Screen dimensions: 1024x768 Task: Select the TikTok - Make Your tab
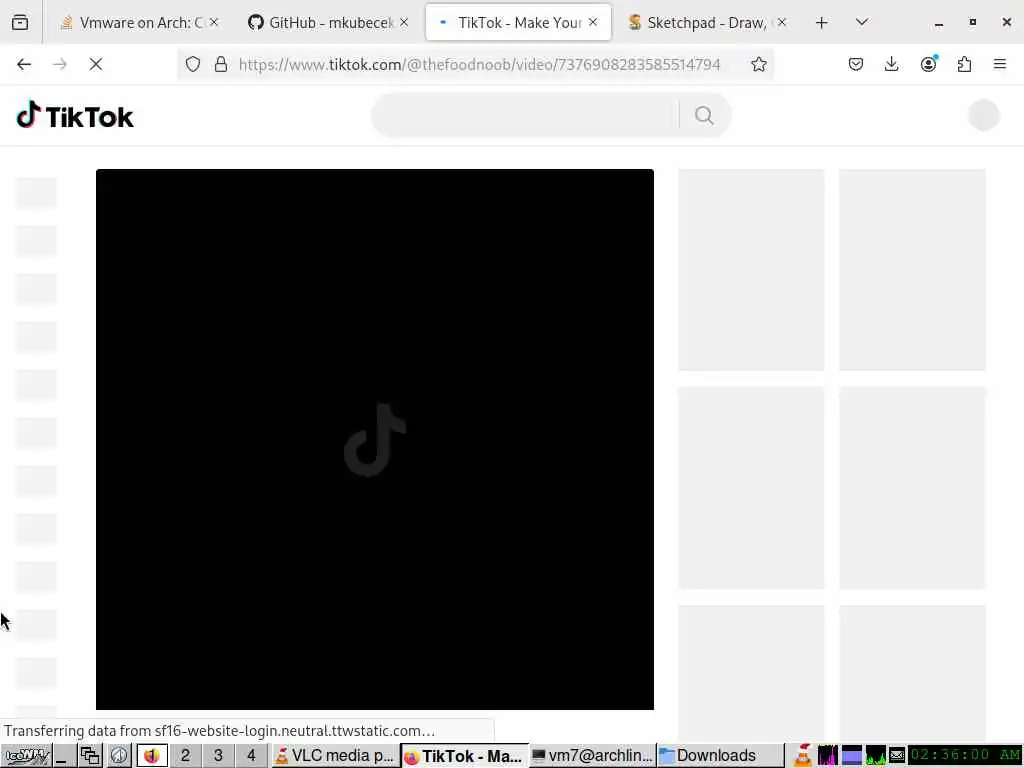pyautogui.click(x=518, y=23)
